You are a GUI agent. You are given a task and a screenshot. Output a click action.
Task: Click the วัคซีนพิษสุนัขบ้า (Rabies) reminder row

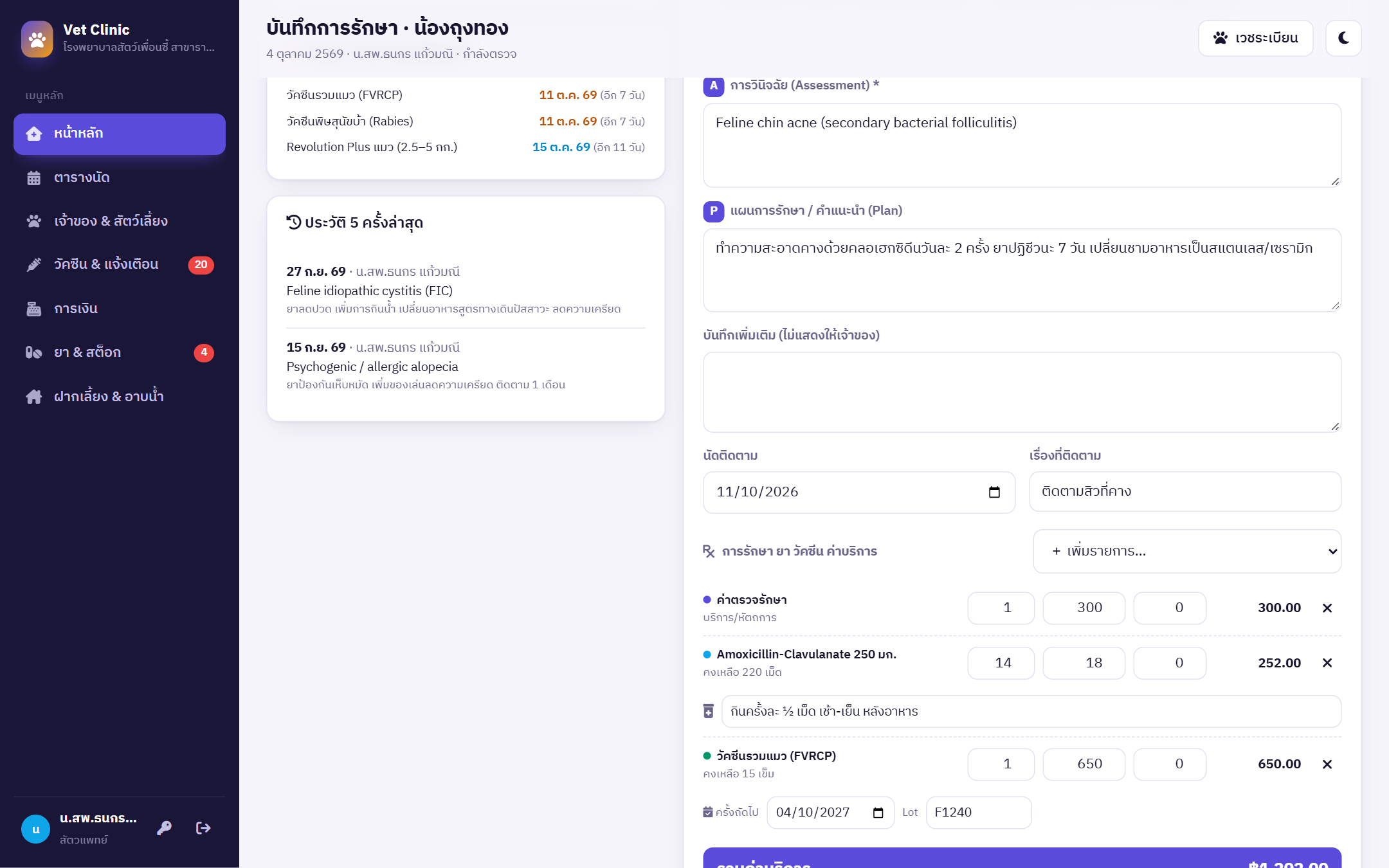[x=466, y=122]
